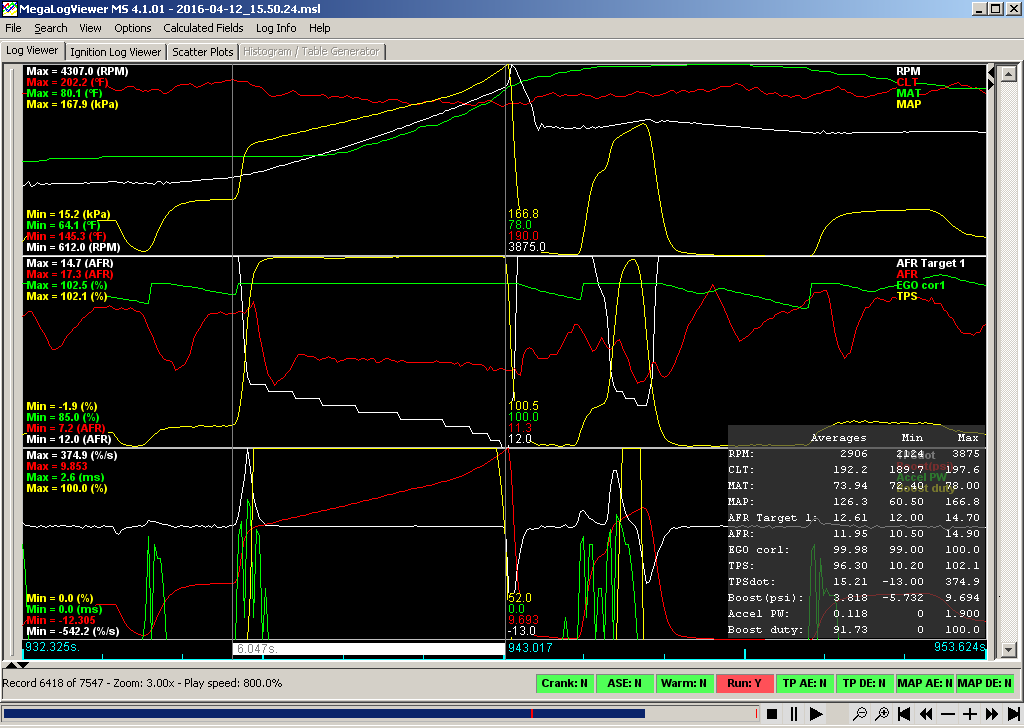The image size is (1024, 728).
Task: Pause the log playback
Action: coord(793,714)
